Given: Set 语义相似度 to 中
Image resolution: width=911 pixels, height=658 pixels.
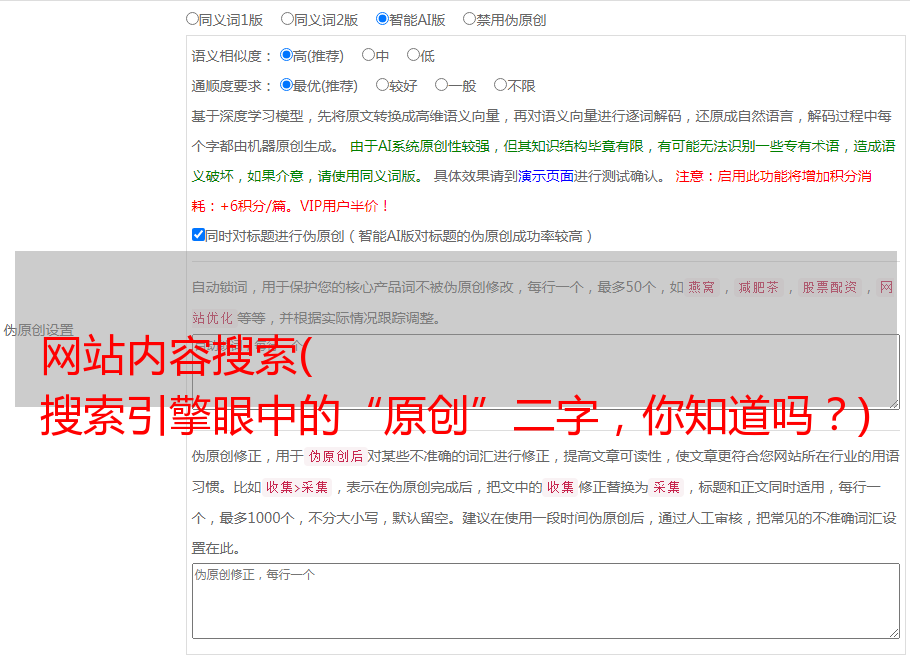Looking at the screenshot, I should [368, 55].
